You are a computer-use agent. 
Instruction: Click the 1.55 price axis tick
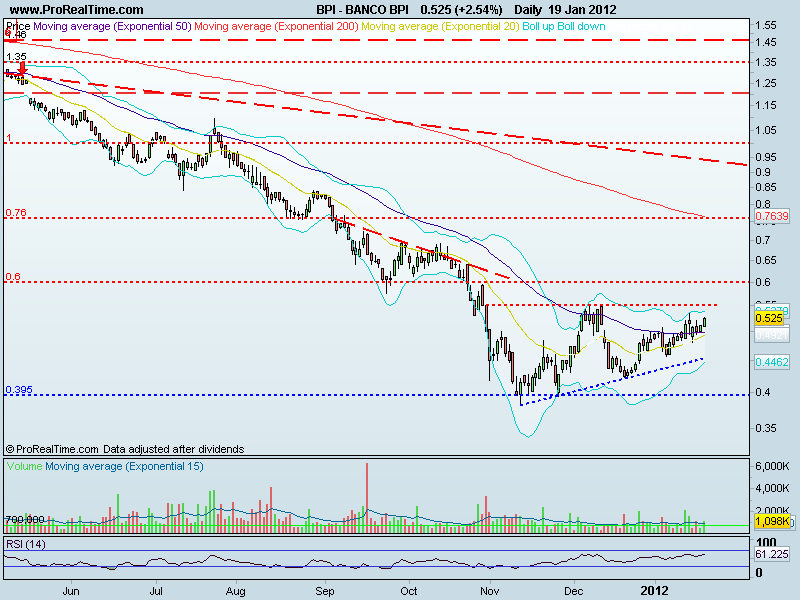click(766, 25)
